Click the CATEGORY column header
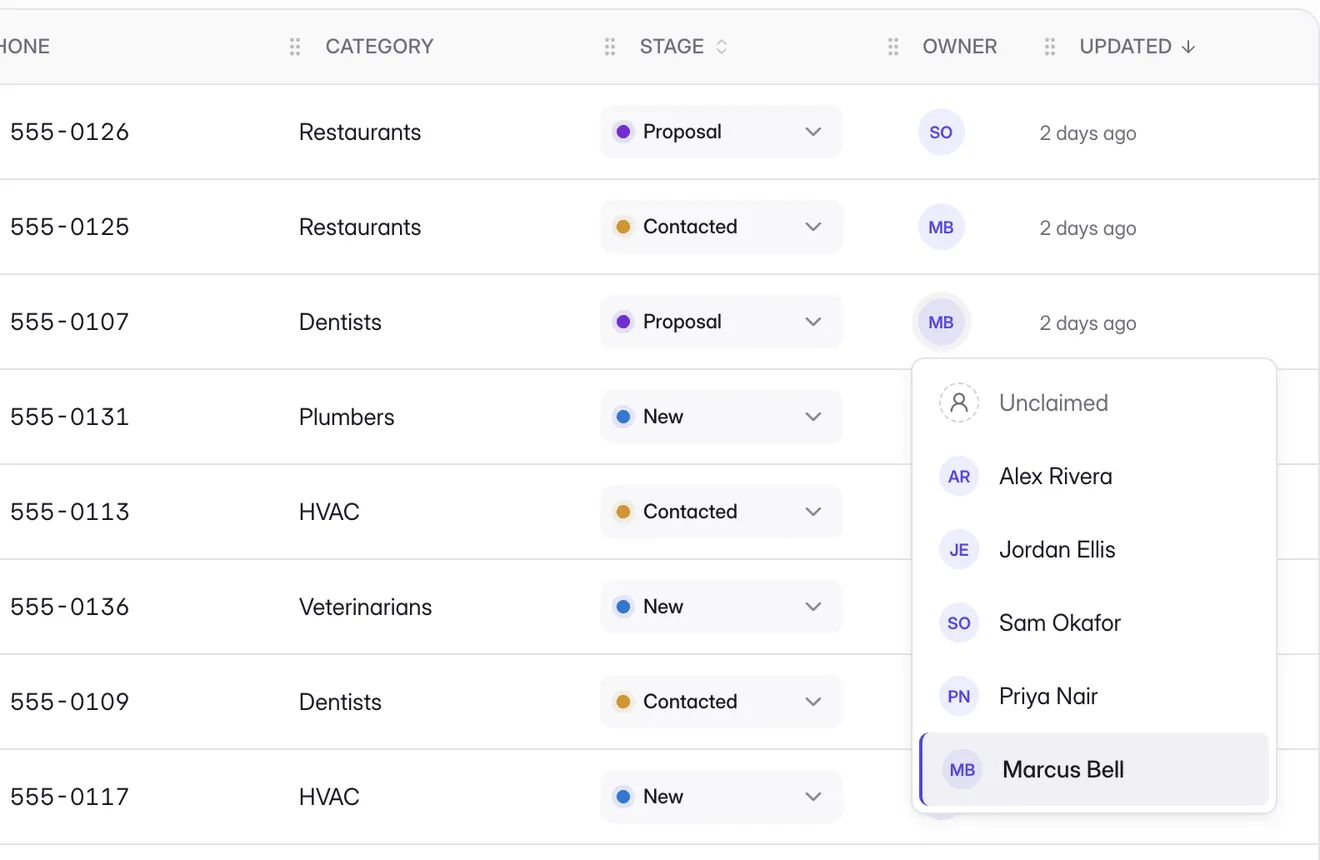 379,47
